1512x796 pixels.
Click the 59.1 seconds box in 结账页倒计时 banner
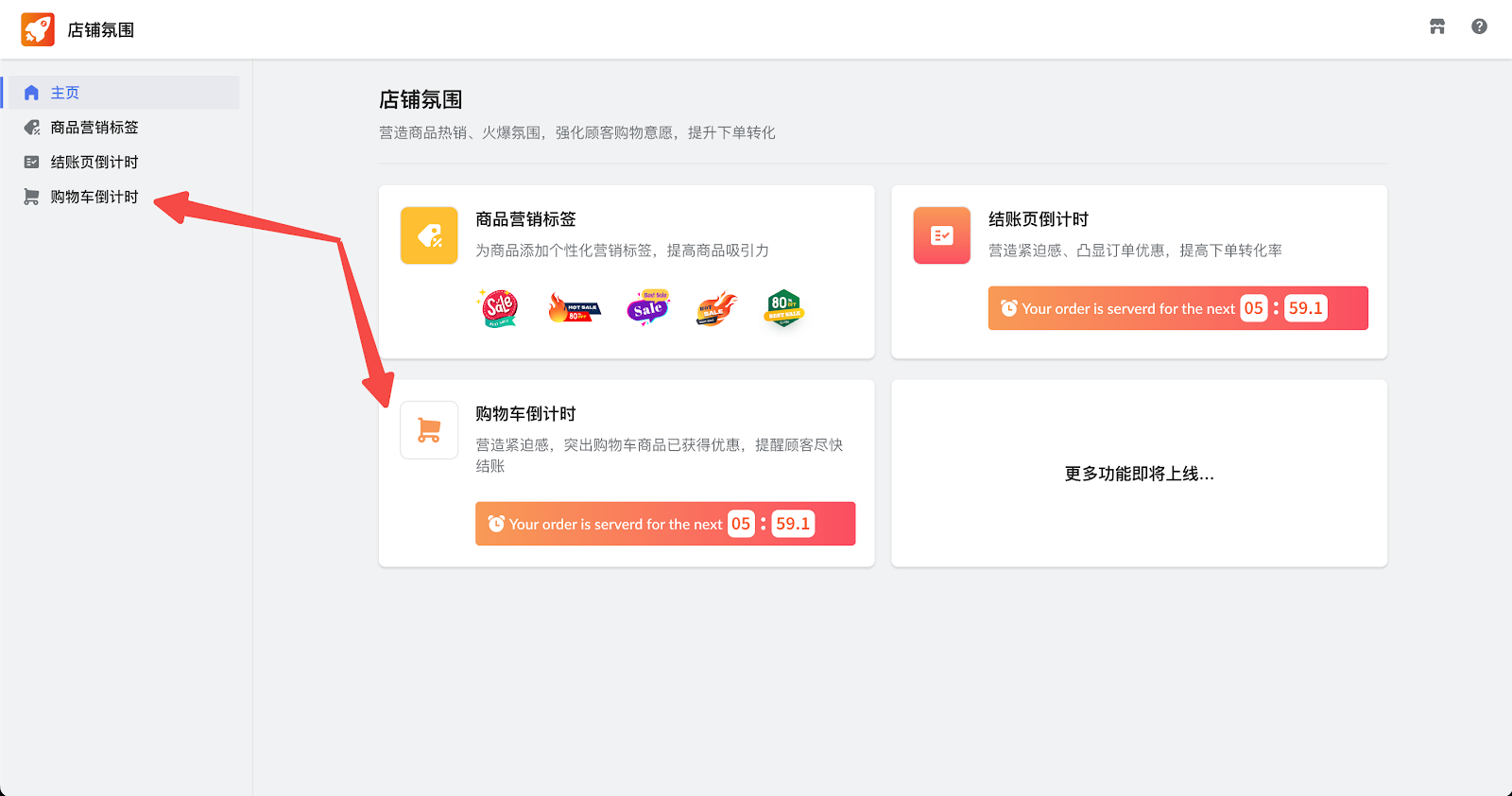coord(1306,308)
